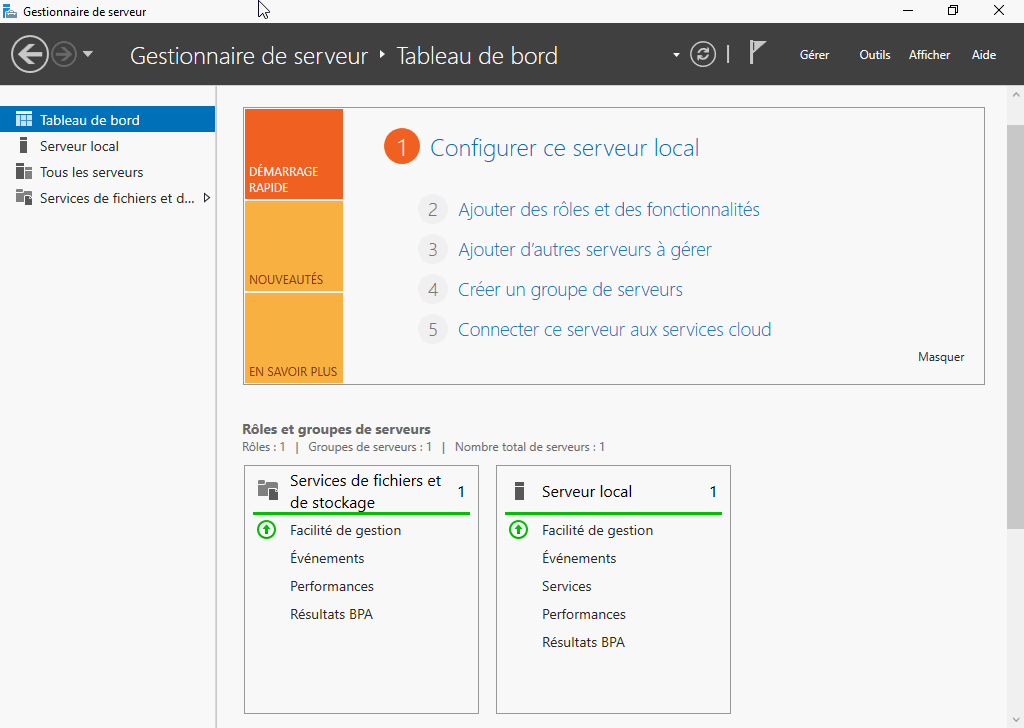Hide welcome panel with Masquer
Viewport: 1024px width, 728px height.
tap(940, 357)
